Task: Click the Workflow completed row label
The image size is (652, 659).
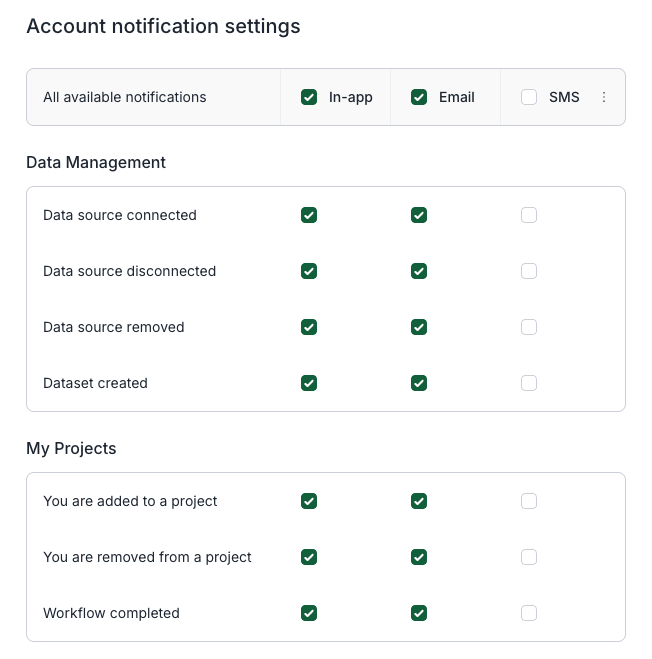Action: point(111,613)
